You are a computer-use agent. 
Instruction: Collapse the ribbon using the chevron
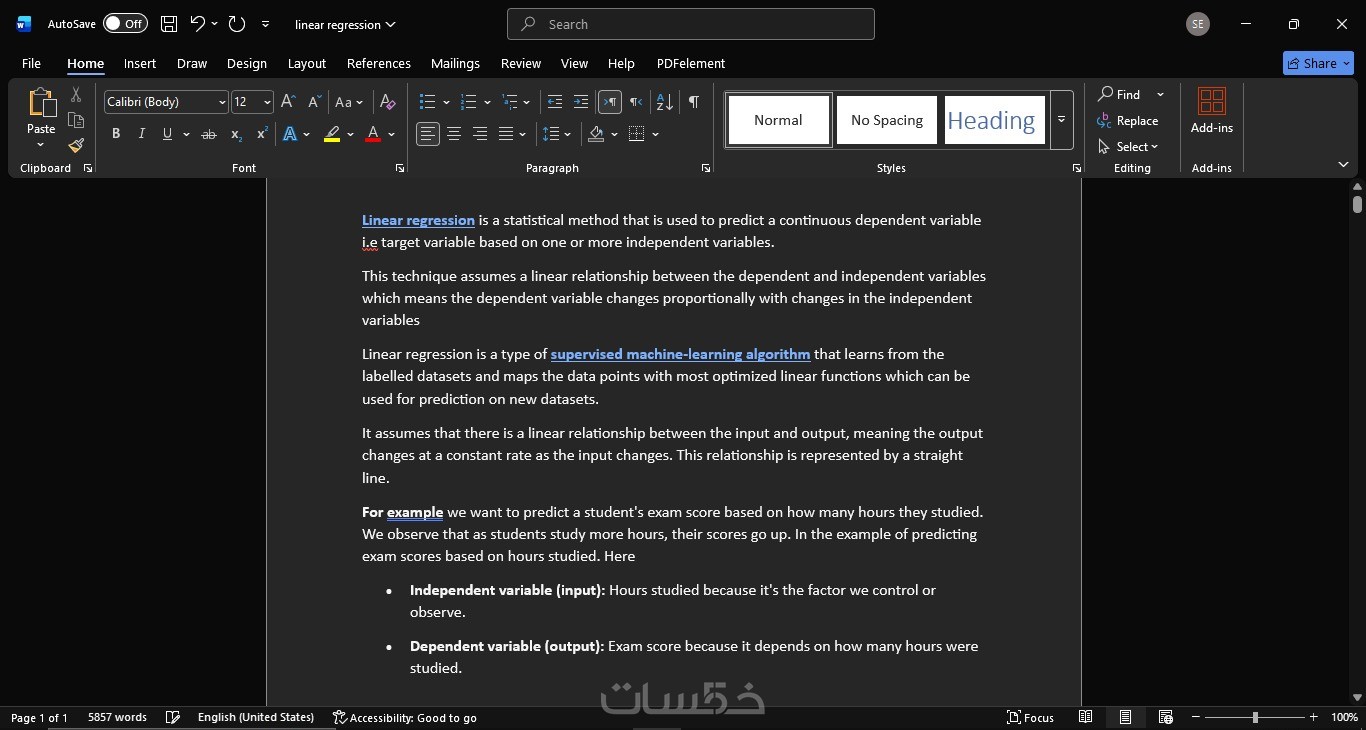coord(1343,164)
